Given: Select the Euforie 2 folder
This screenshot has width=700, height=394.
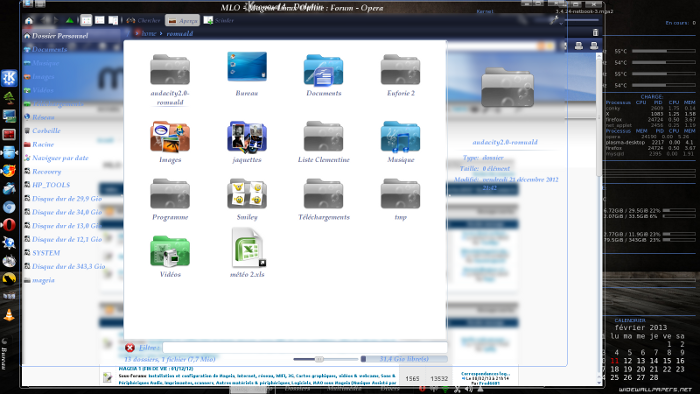Looking at the screenshot, I should [x=400, y=70].
